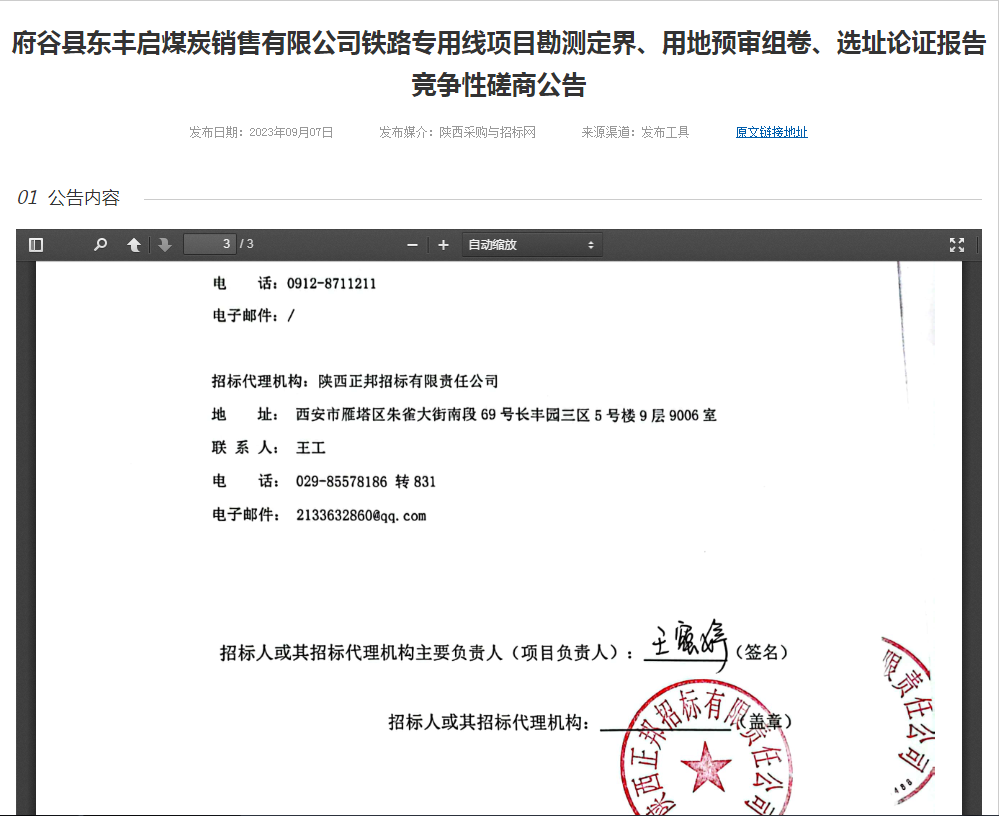Click the 来源渠道：发布工具 text
The width and height of the screenshot is (999, 816).
click(635, 132)
